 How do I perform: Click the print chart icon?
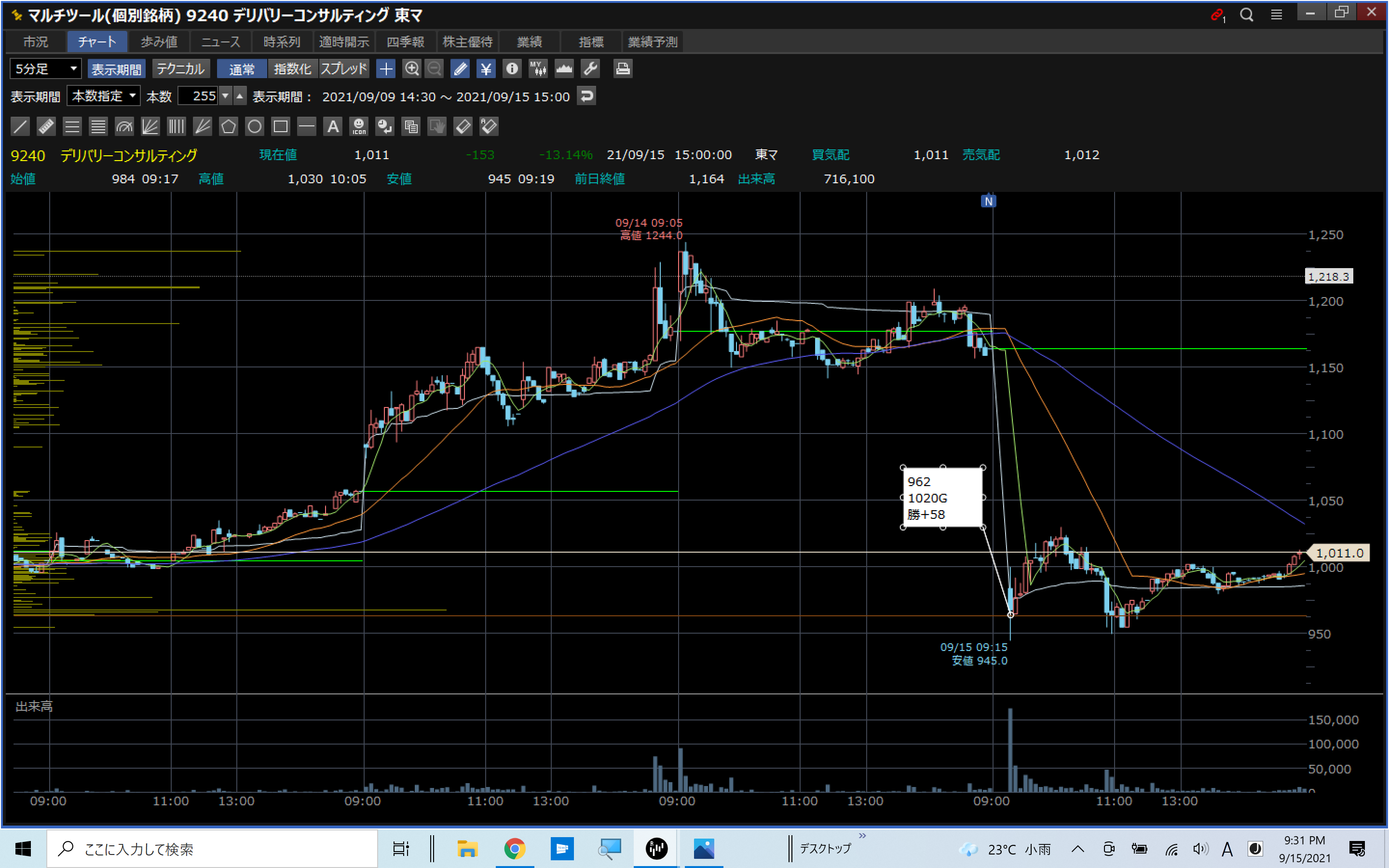(x=623, y=69)
